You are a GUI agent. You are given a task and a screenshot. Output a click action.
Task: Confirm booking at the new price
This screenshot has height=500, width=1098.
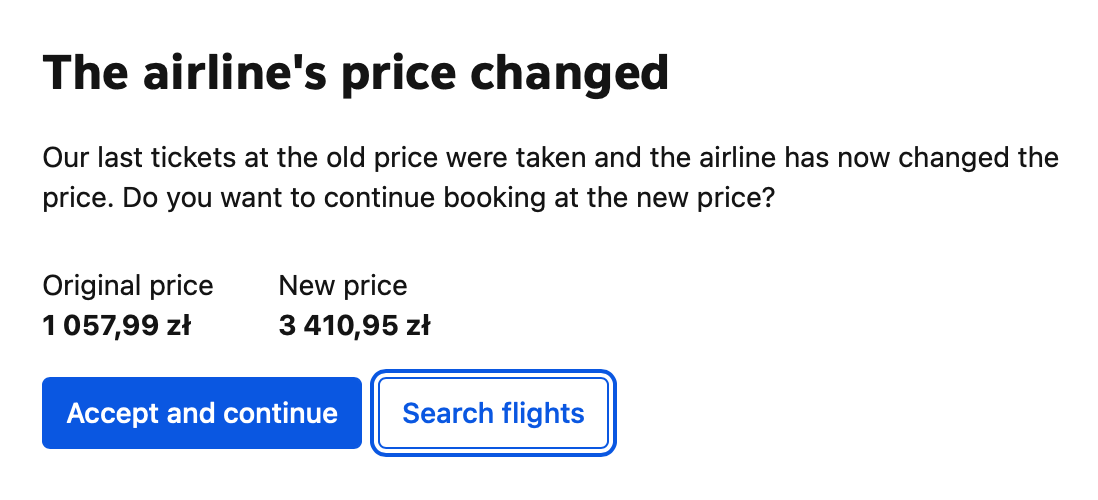pyautogui.click(x=202, y=413)
